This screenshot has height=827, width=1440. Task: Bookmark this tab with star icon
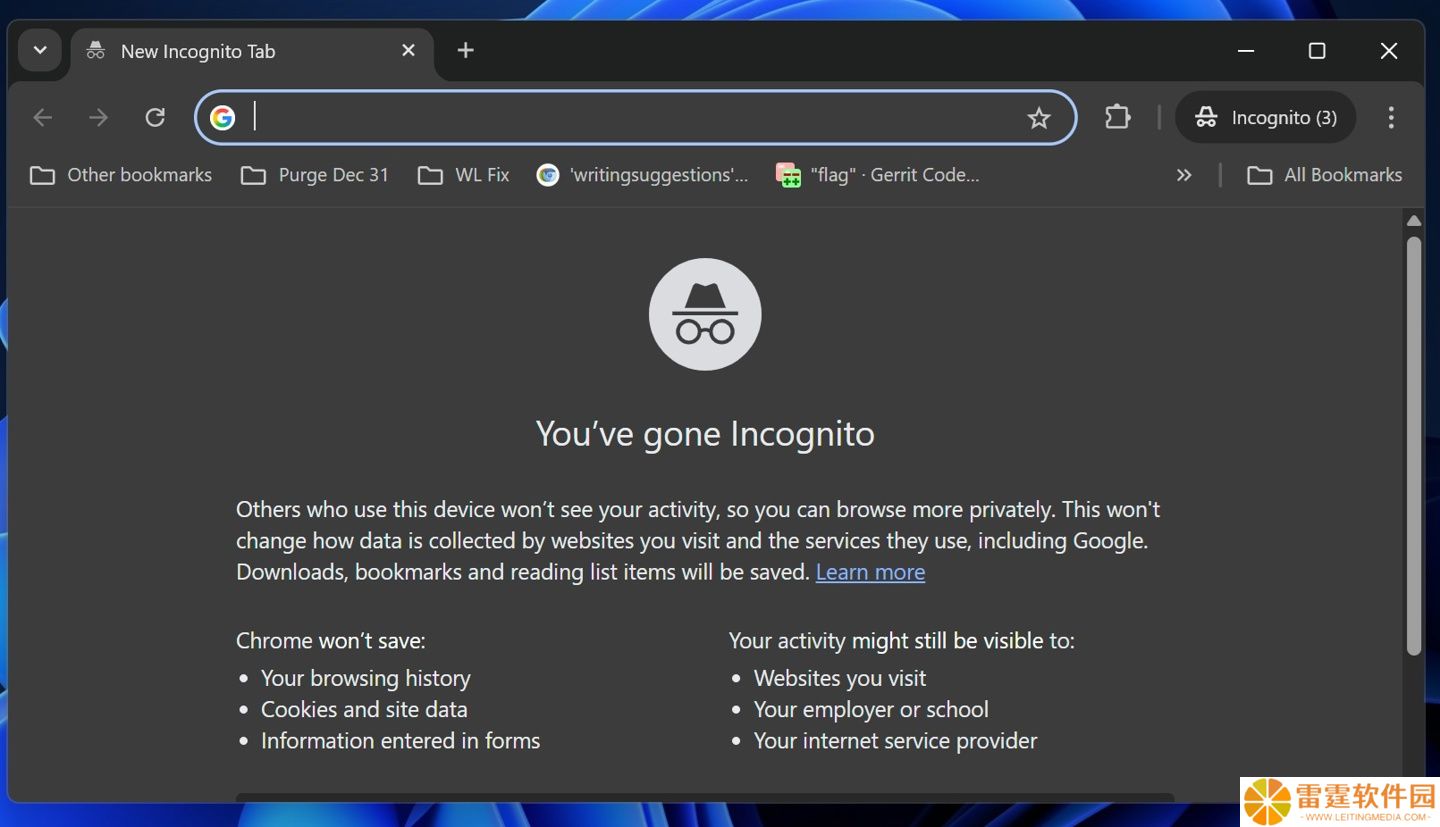pyautogui.click(x=1039, y=118)
